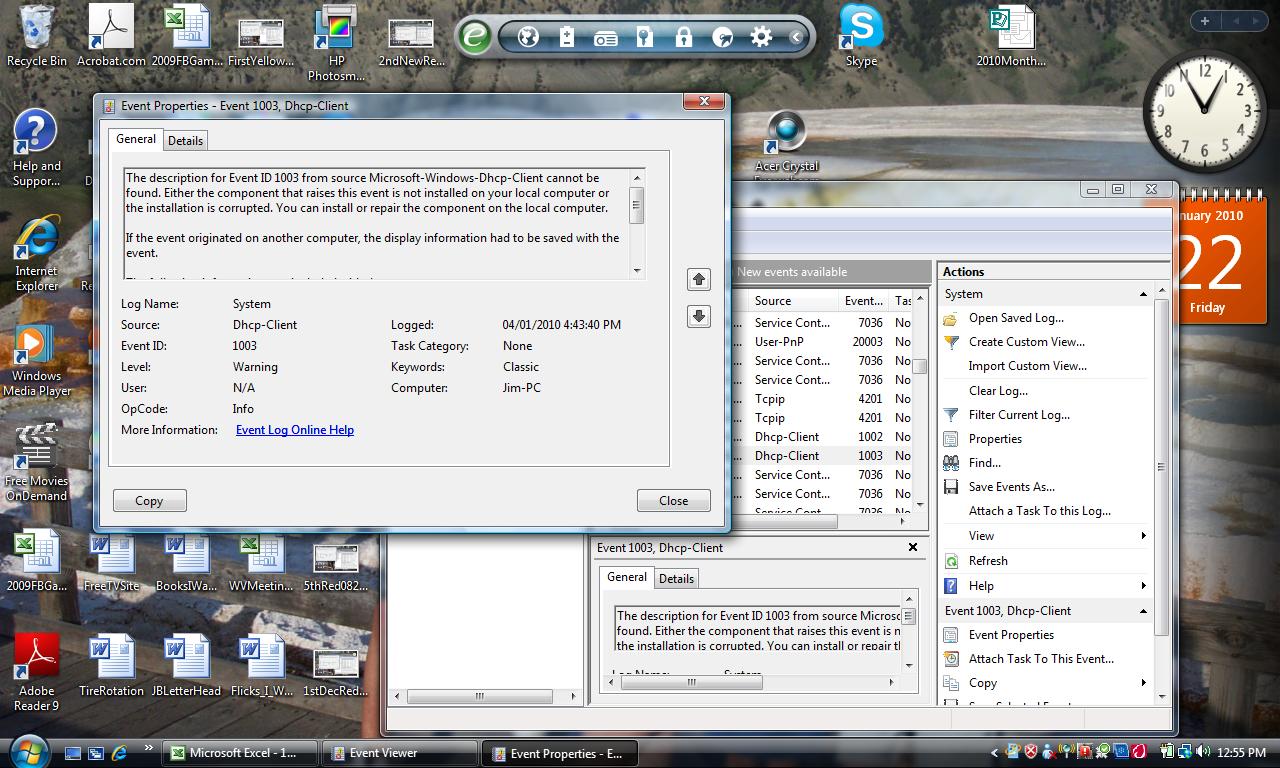
Task: Select General tab in Event Viewer preview pane
Action: 627,577
